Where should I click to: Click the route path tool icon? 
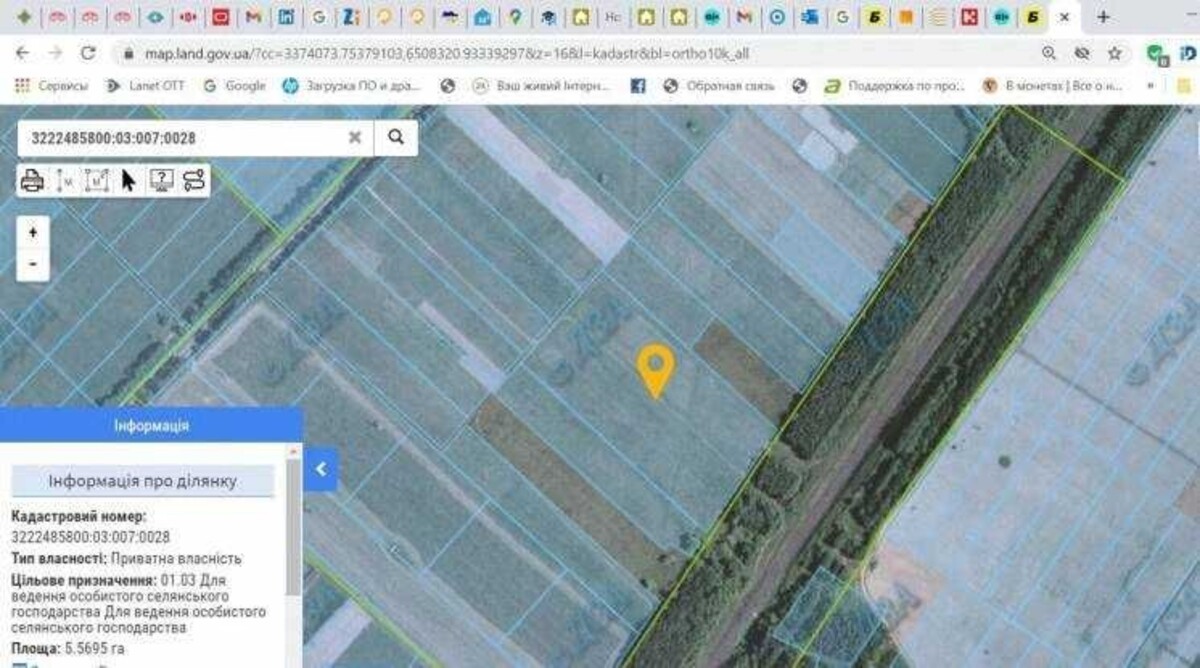(x=193, y=181)
